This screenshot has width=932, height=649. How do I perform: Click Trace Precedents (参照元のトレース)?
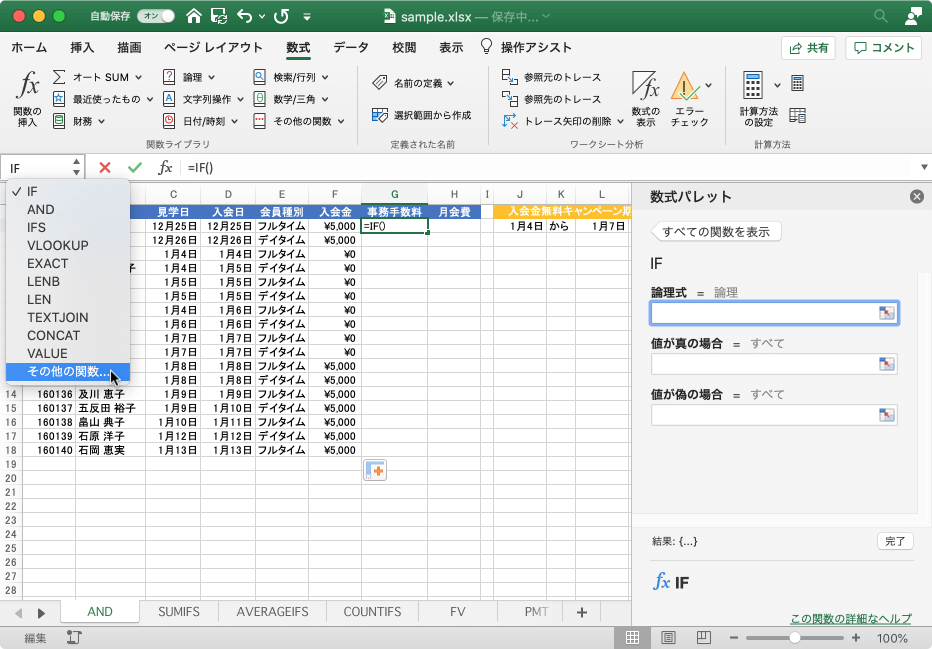551,77
